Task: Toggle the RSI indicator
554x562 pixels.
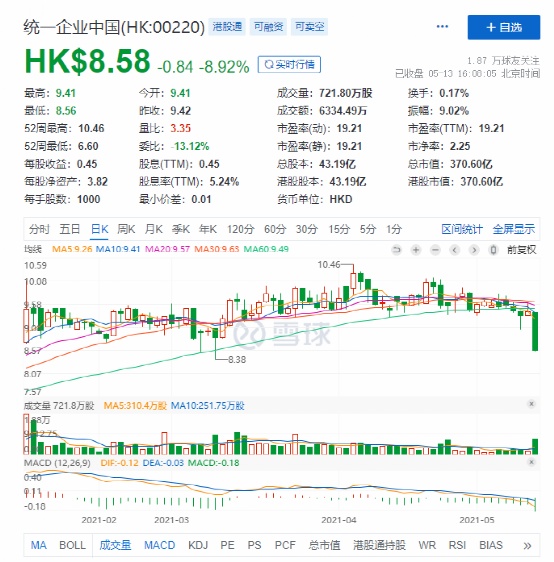Action: [457, 545]
